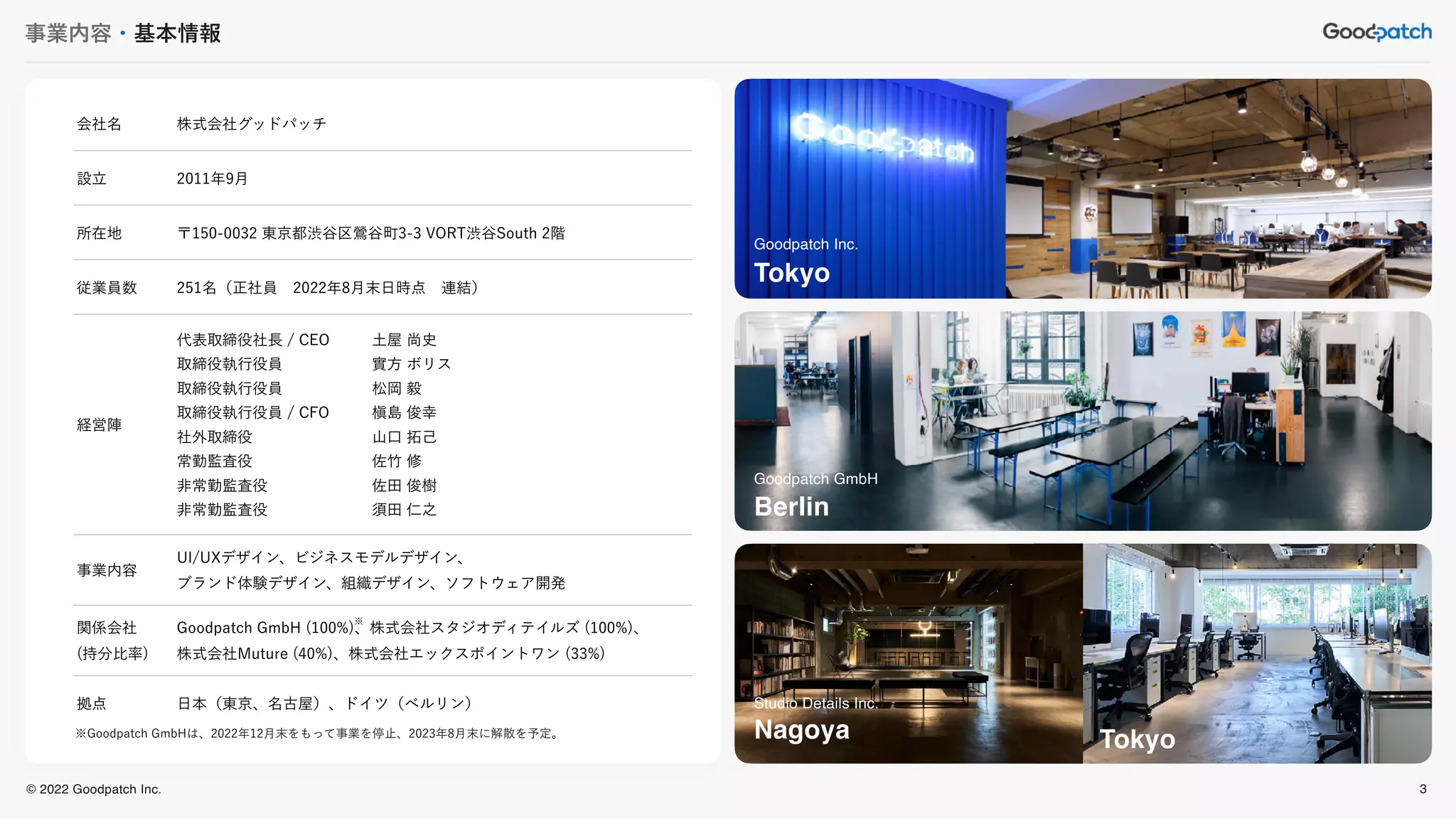The height and width of the screenshot is (819, 1456).
Task: Select the name 山口 拓己
Action: [x=405, y=437]
